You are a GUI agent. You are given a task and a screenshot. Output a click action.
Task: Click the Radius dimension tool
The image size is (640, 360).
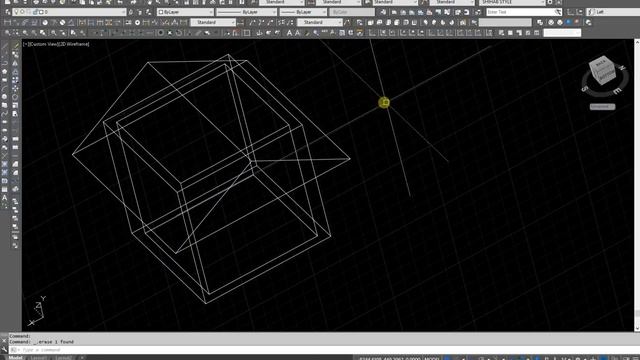[x=45, y=22]
